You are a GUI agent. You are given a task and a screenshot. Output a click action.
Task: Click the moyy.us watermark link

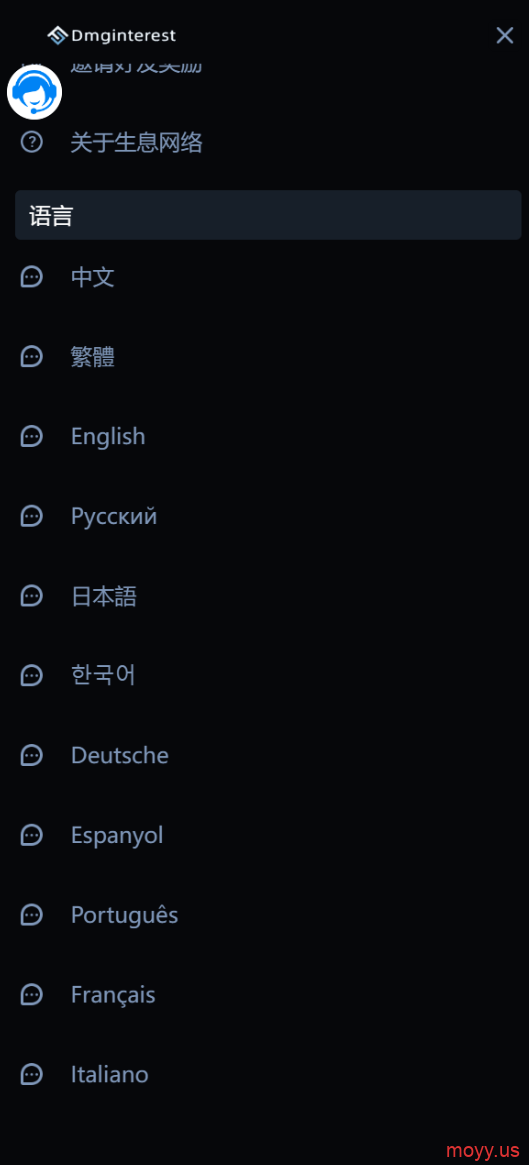point(483,1150)
